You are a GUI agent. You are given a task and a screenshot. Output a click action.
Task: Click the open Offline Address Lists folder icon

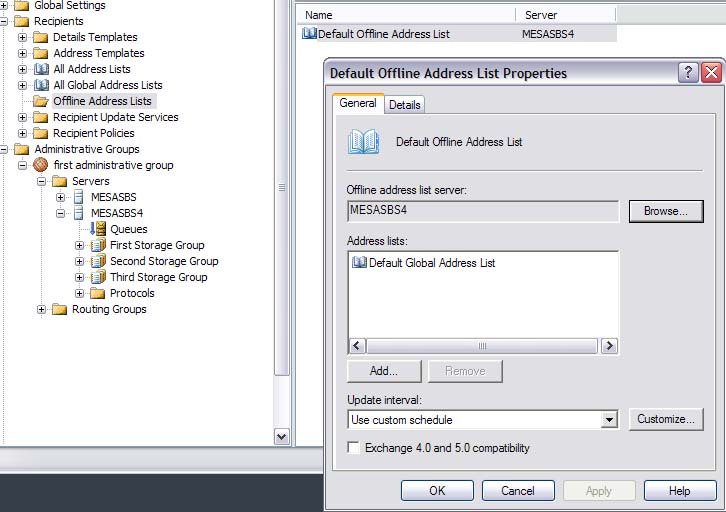(x=41, y=101)
